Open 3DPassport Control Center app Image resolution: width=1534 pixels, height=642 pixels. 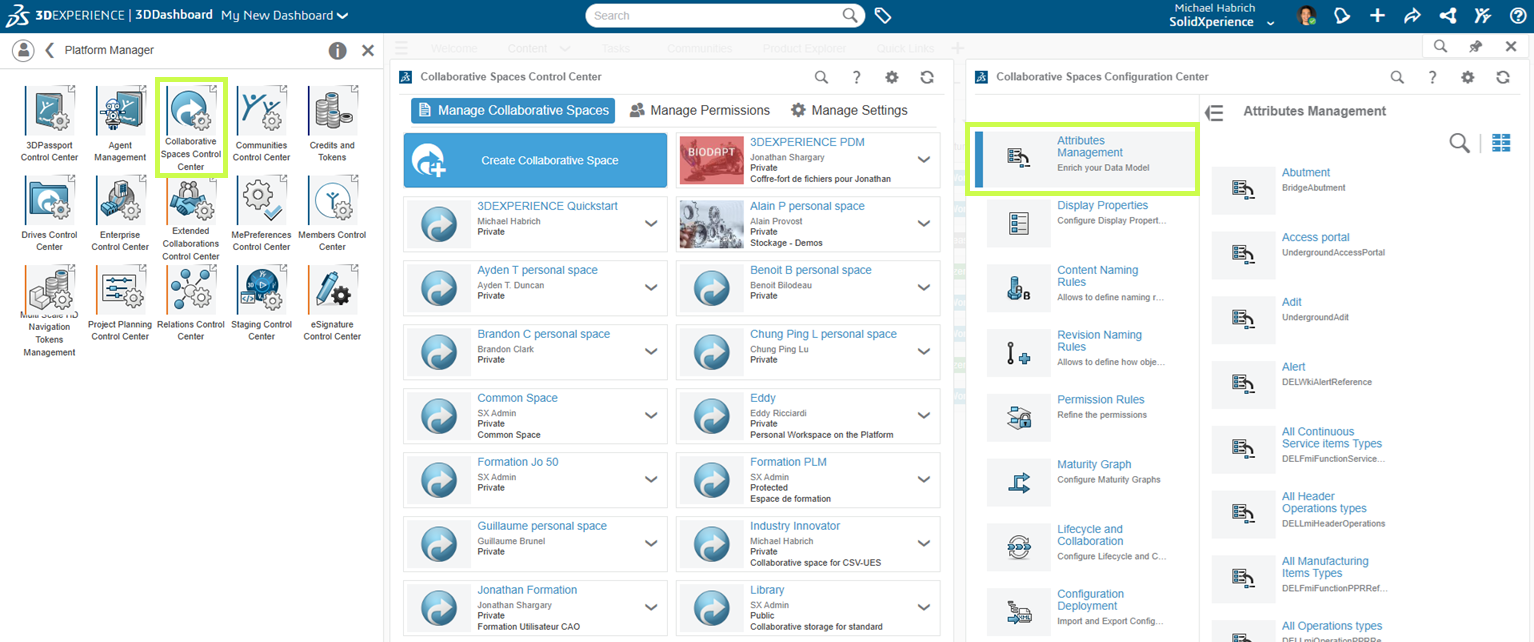(49, 124)
